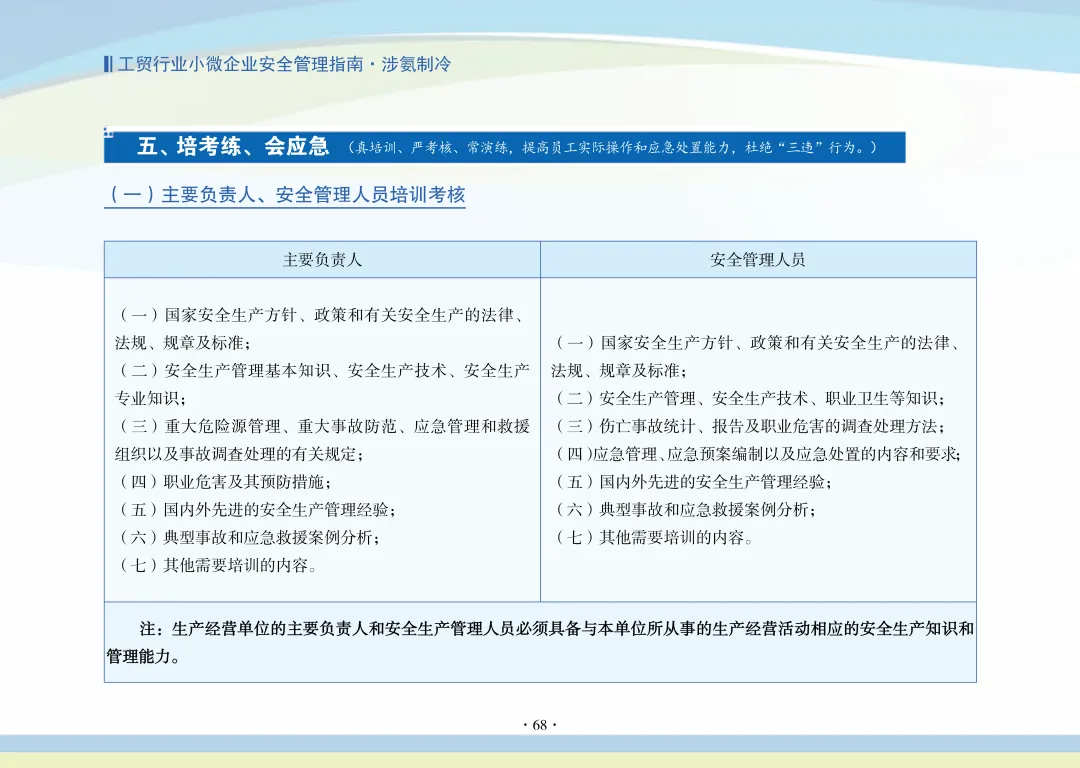
Task: Click left-column line （四）职业危害及其预防措施
Action: point(223,482)
